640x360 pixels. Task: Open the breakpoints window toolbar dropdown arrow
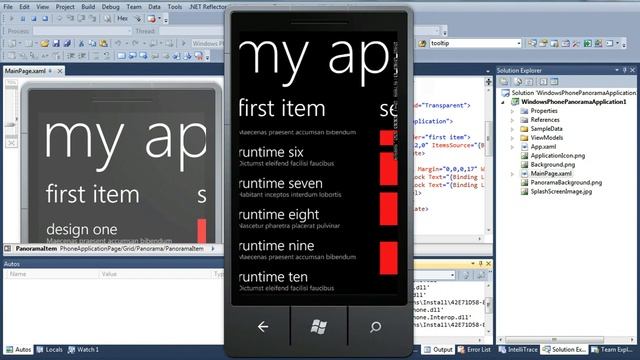tap(160, 18)
